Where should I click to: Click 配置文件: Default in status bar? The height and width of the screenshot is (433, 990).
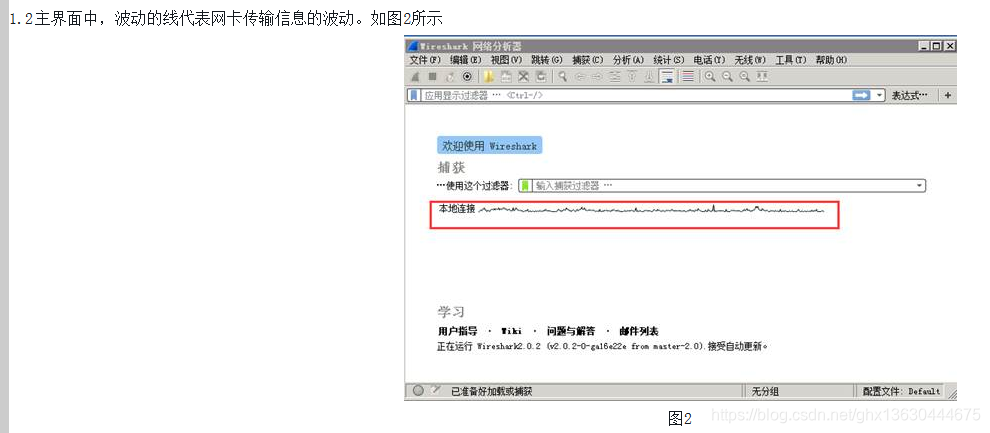(x=902, y=391)
